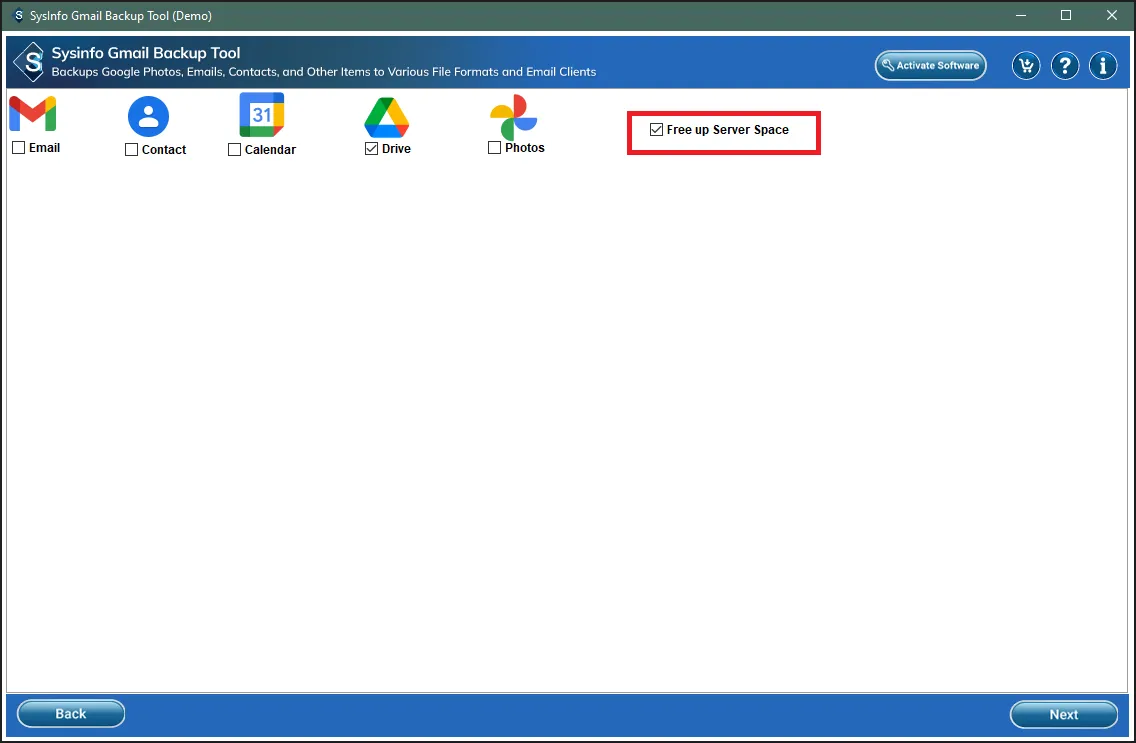Viewport: 1136px width, 743px height.
Task: Uncheck Free up Server Space option
Action: click(656, 130)
